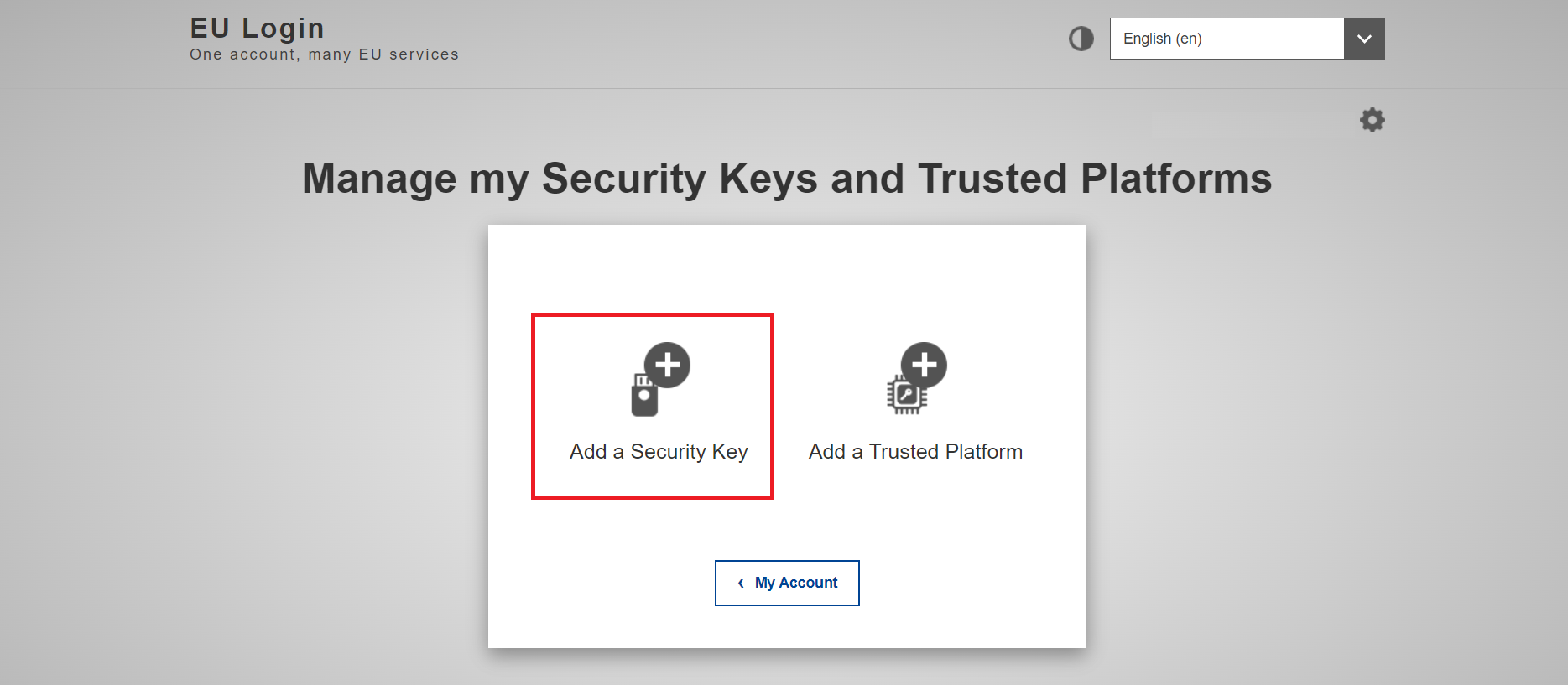Screen dimensions: 1568x685
Task: Open the settings gear menu
Action: (x=1372, y=120)
